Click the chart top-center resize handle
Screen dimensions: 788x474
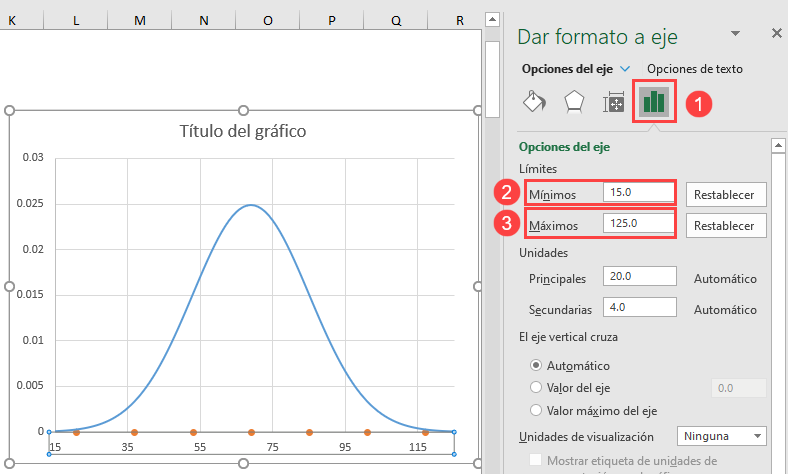point(243,110)
